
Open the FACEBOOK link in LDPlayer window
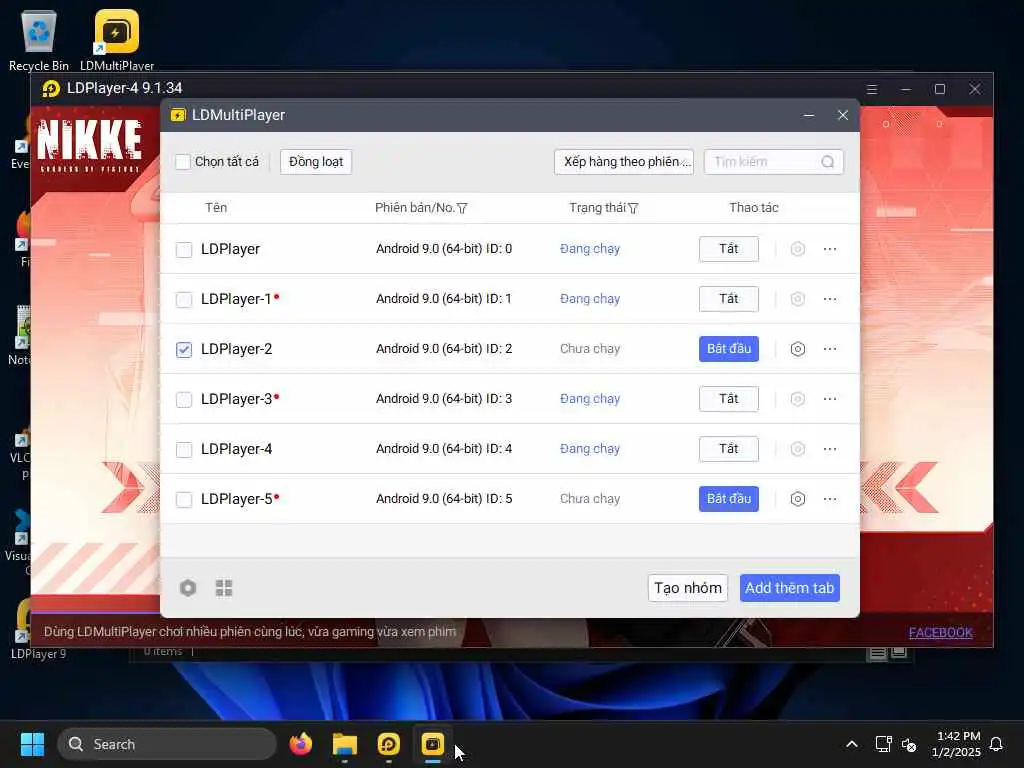coord(940,632)
